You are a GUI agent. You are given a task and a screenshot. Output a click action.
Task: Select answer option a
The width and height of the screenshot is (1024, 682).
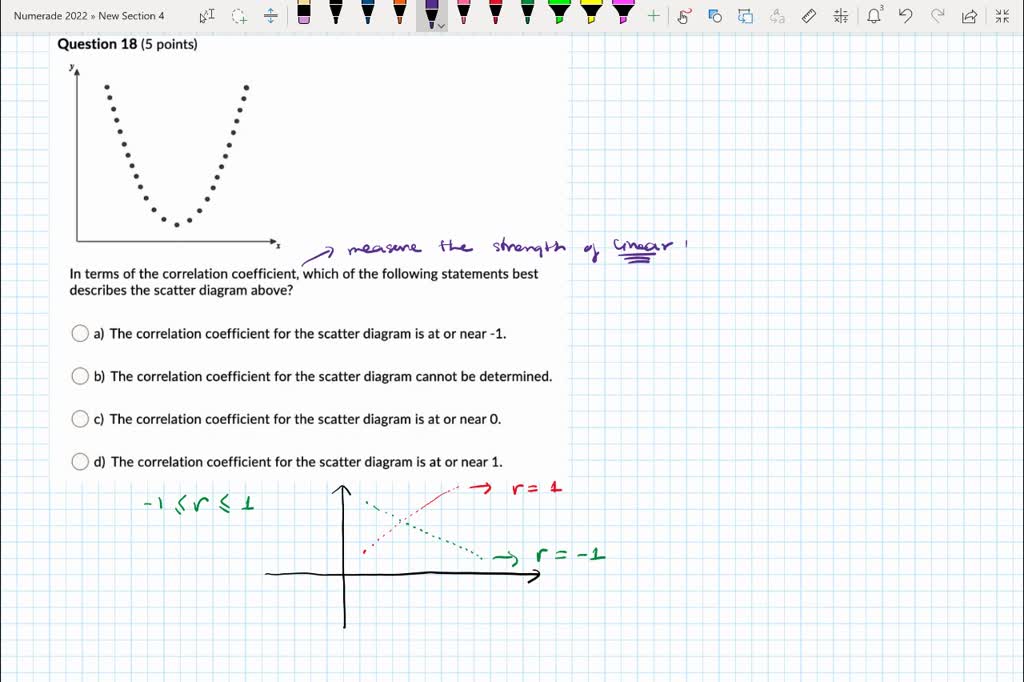tap(81, 333)
